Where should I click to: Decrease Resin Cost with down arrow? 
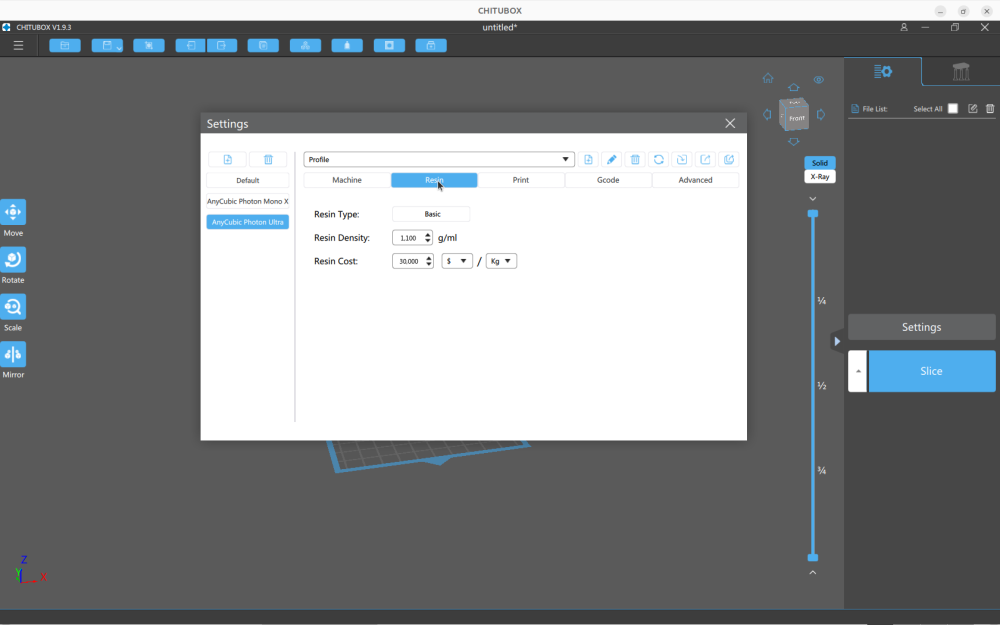coord(429,264)
